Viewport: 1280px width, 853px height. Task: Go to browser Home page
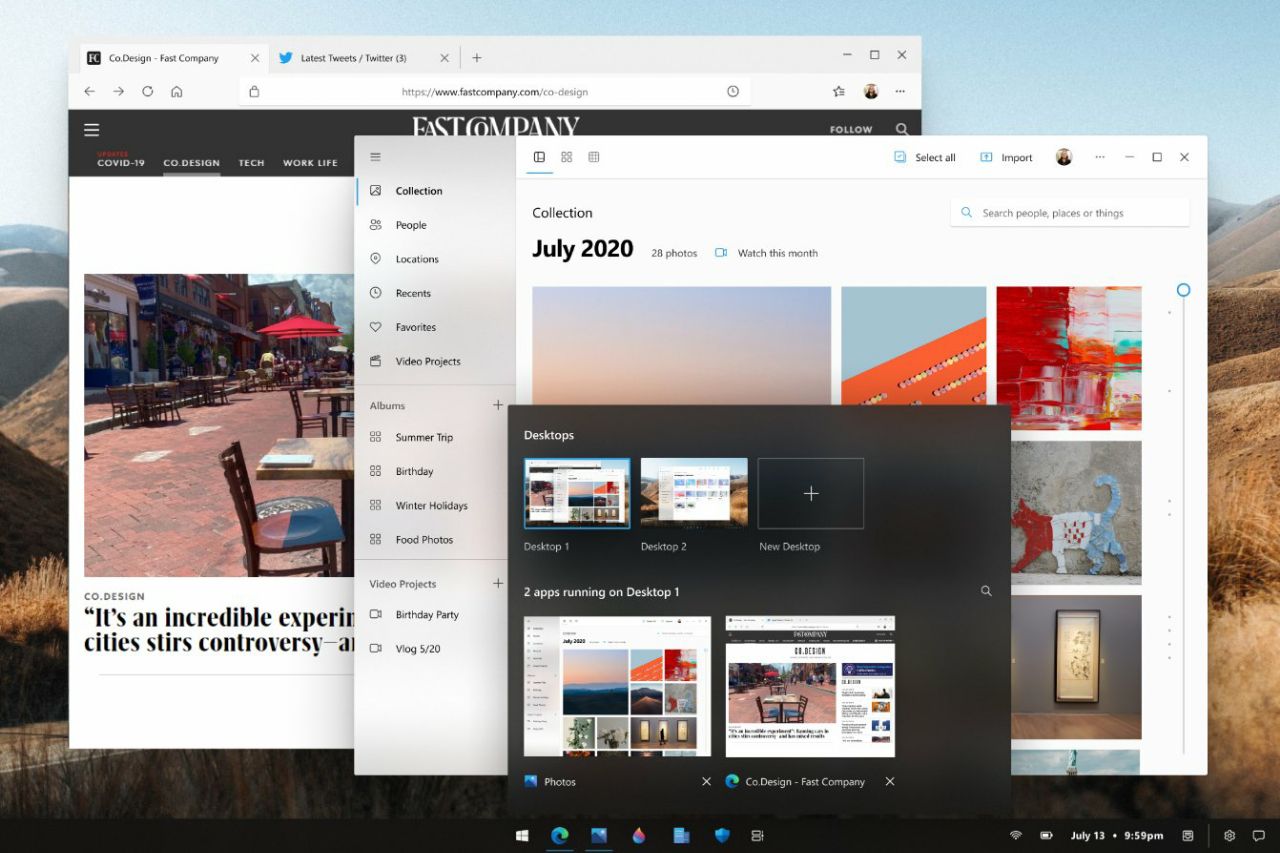point(177,91)
